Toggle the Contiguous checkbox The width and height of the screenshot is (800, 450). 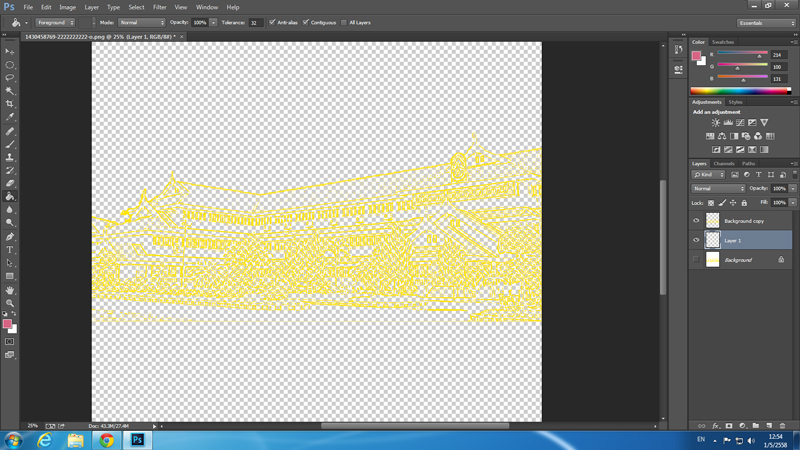pyautogui.click(x=306, y=22)
